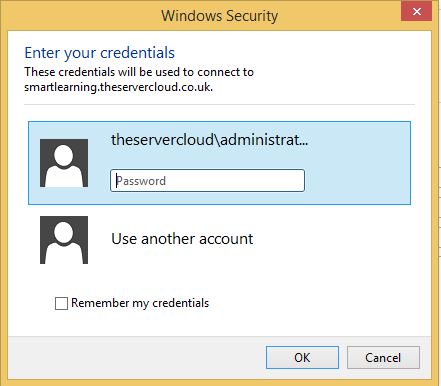Choose the "Use another account" text option

coord(182,239)
